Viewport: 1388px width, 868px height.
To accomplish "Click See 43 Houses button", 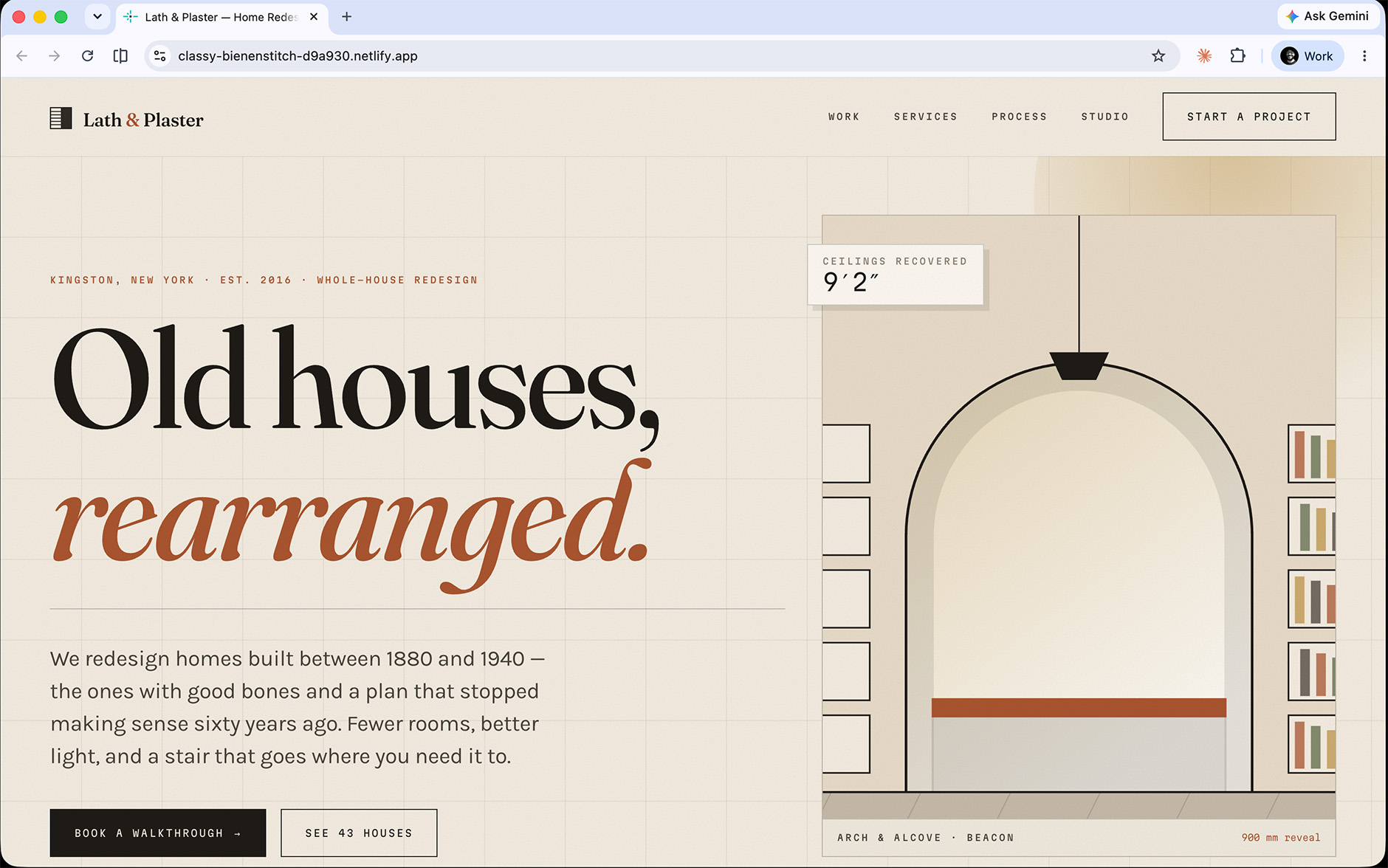I will 359,833.
